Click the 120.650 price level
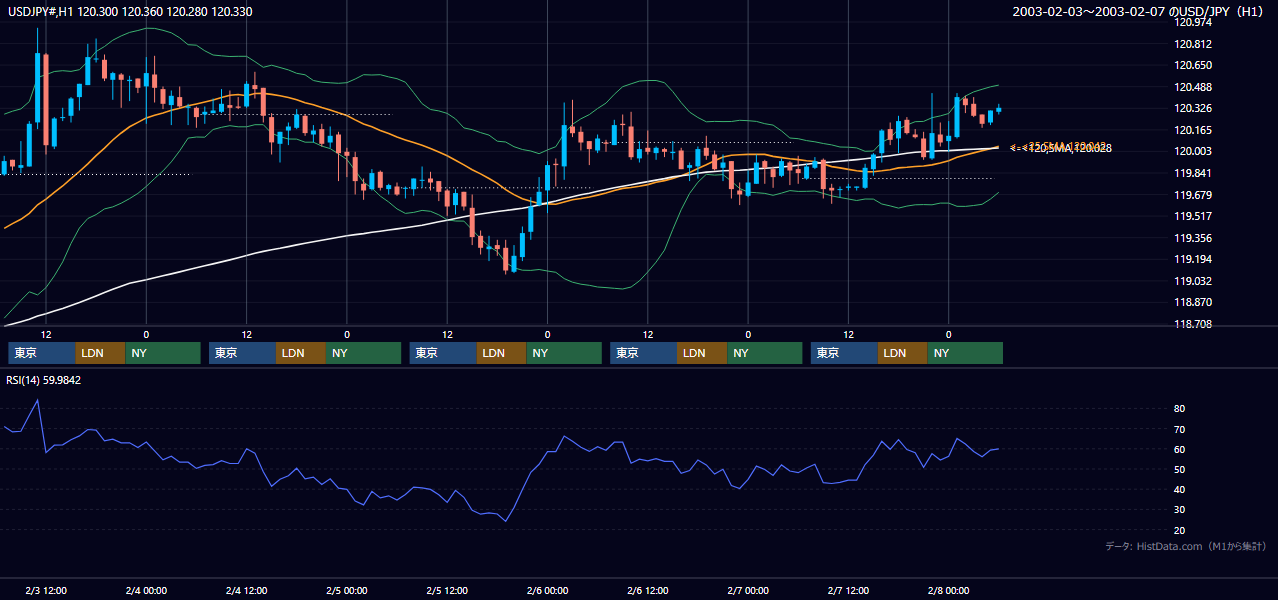Image resolution: width=1278 pixels, height=600 pixels. point(1194,65)
